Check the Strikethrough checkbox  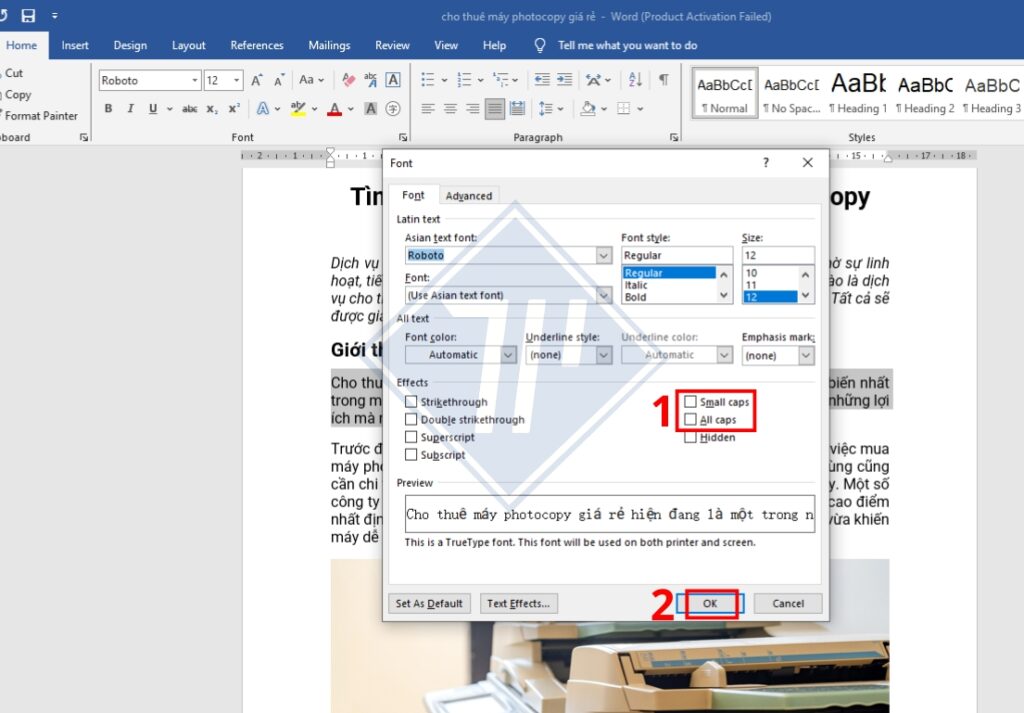pyautogui.click(x=411, y=402)
